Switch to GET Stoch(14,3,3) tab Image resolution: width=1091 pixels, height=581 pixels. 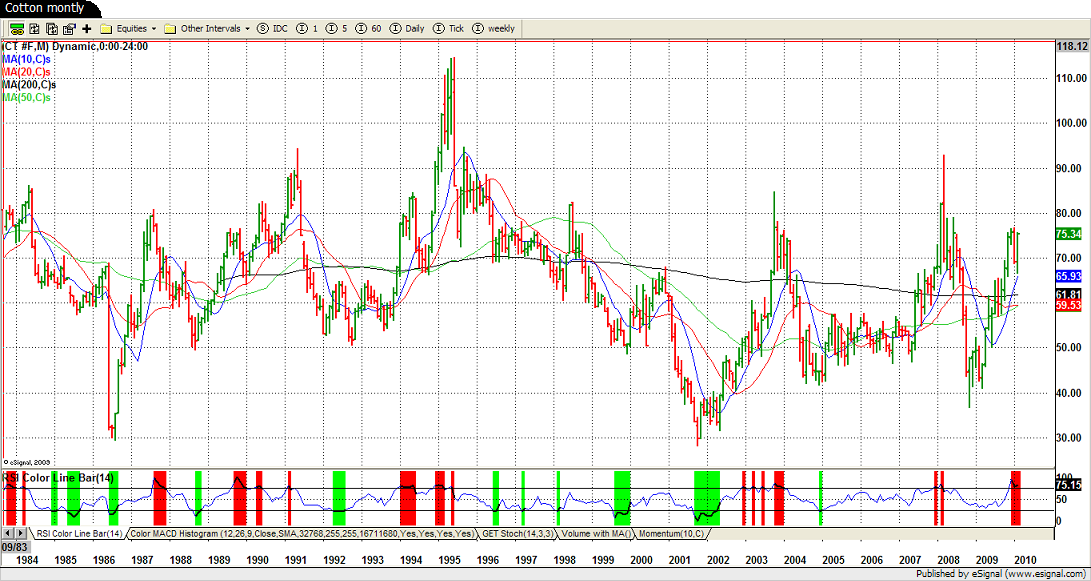517,534
